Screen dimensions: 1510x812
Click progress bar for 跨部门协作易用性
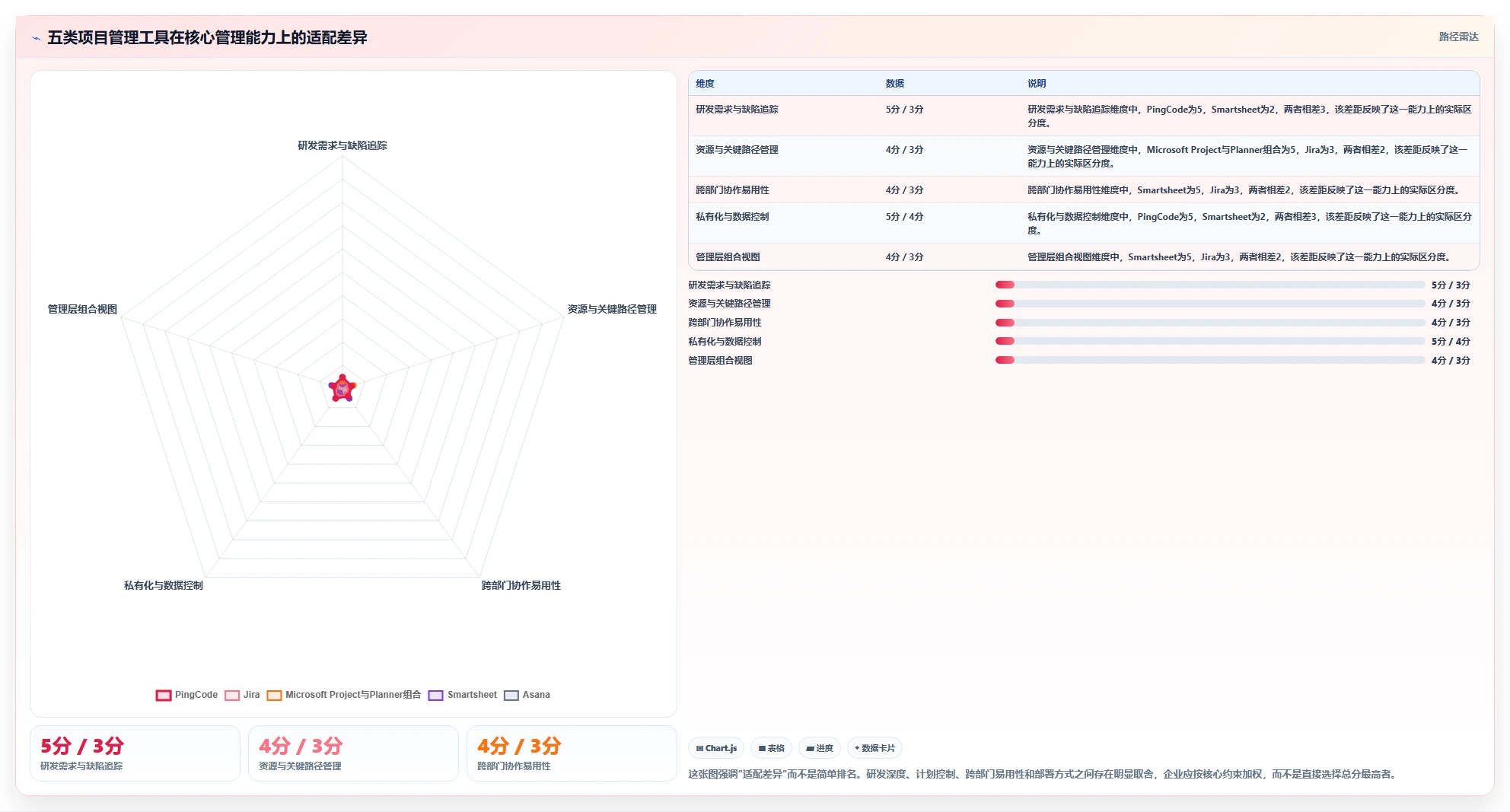(x=1210, y=323)
